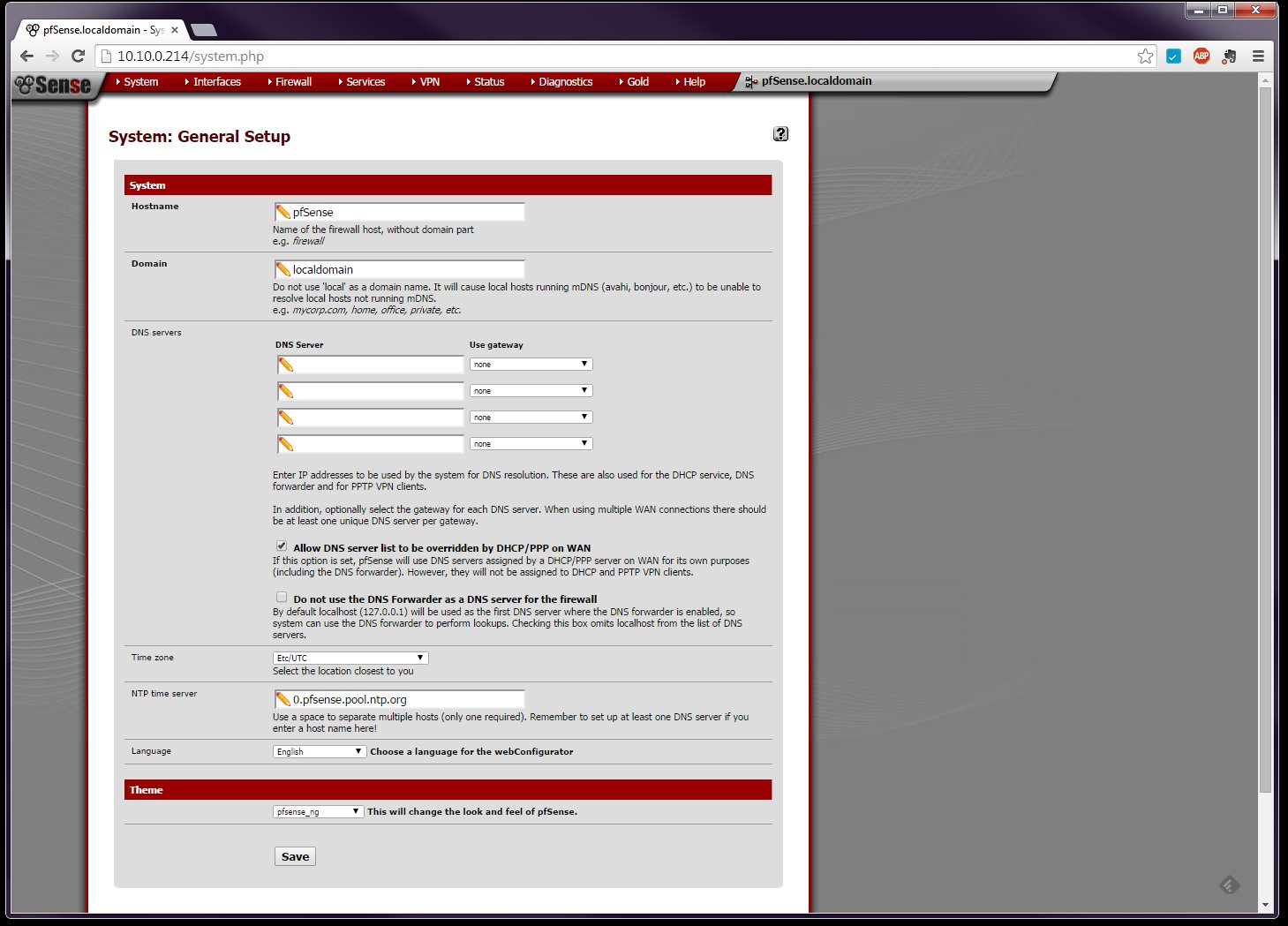Click the Save button
The height and width of the screenshot is (926, 1288).
(295, 856)
